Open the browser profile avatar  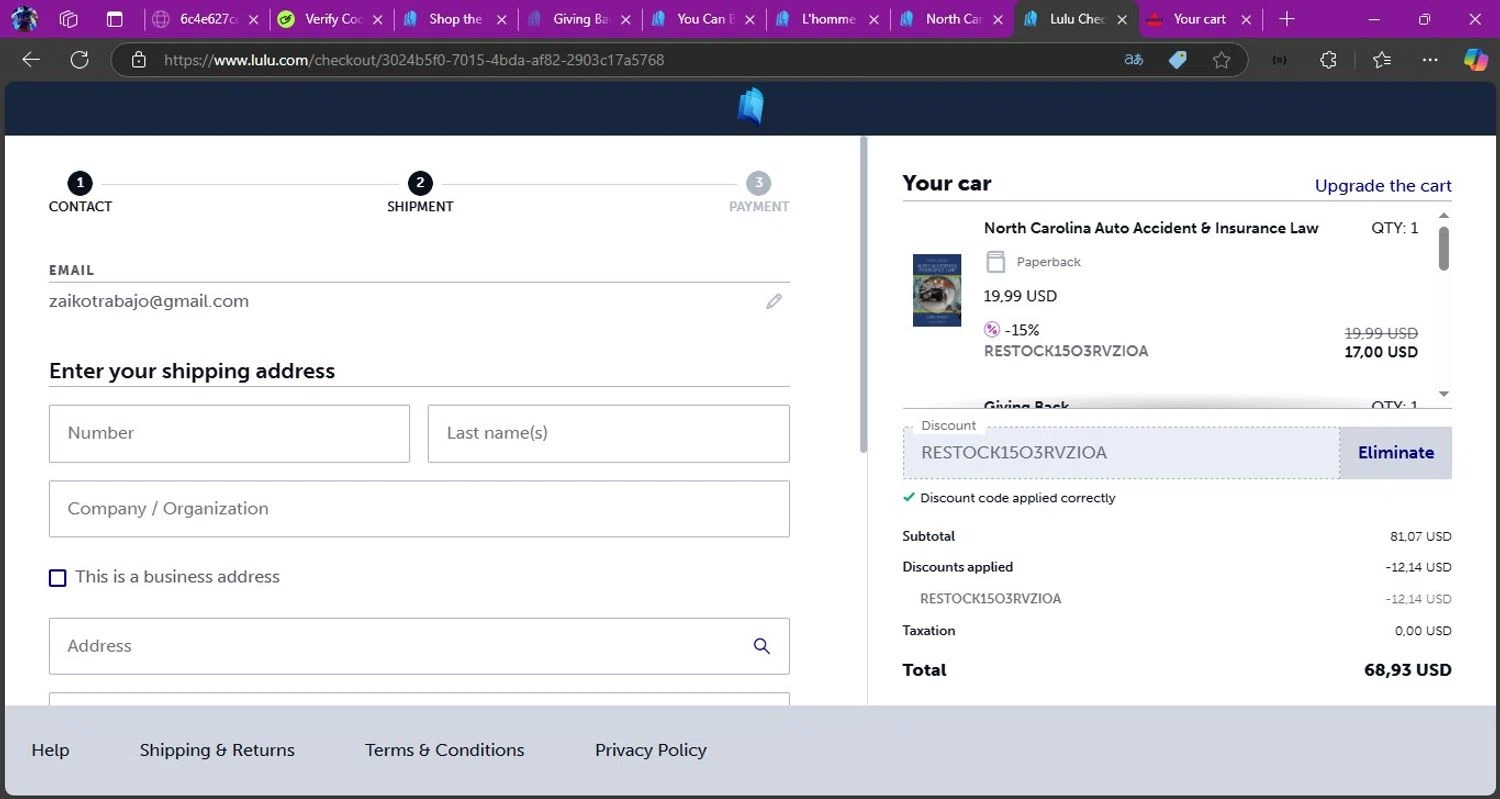pyautogui.click(x=24, y=19)
